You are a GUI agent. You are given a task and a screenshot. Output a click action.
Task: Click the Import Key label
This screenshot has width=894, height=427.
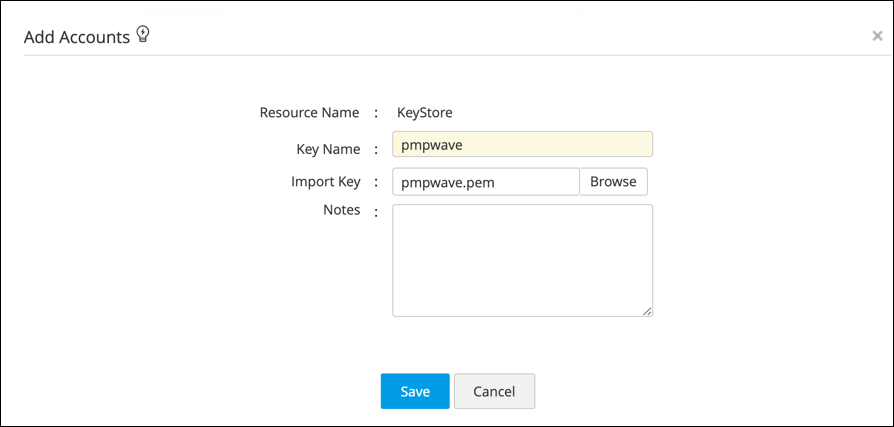(x=325, y=181)
